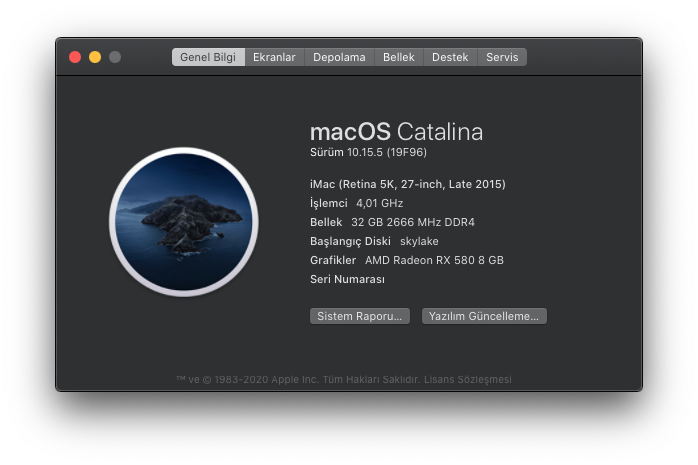Open the Depolama tab

(x=339, y=57)
